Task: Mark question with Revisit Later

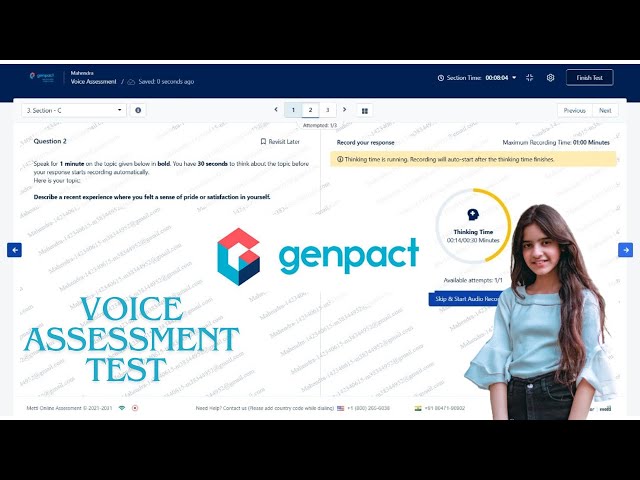Action: (280, 142)
